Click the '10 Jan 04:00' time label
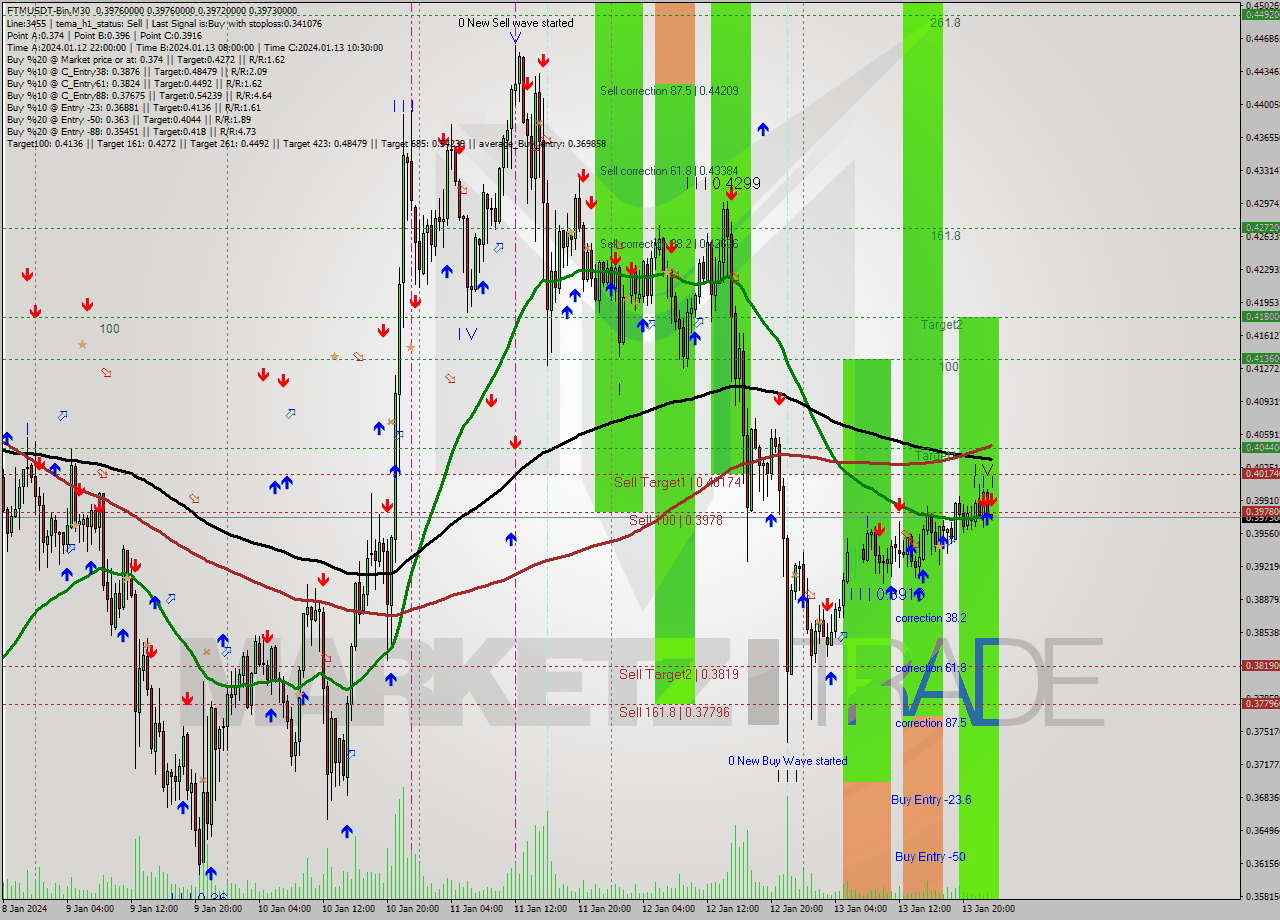The image size is (1280, 920). point(284,909)
